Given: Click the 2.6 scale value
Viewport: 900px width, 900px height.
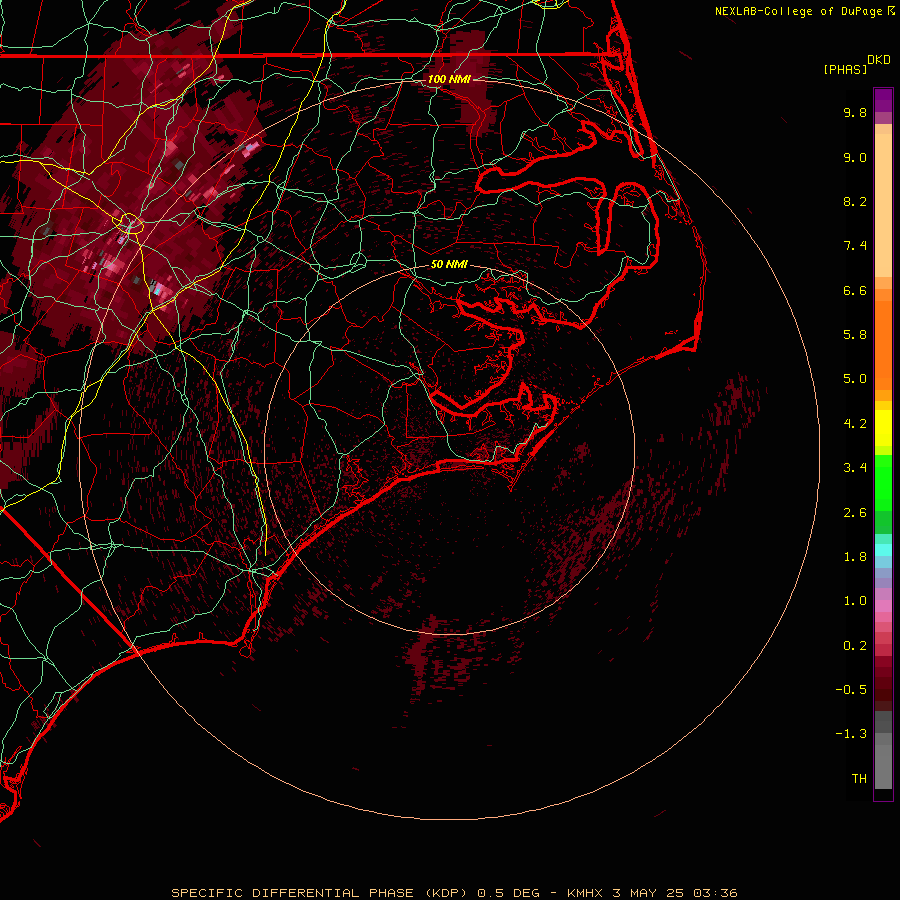Looking at the screenshot, I should pos(855,512).
